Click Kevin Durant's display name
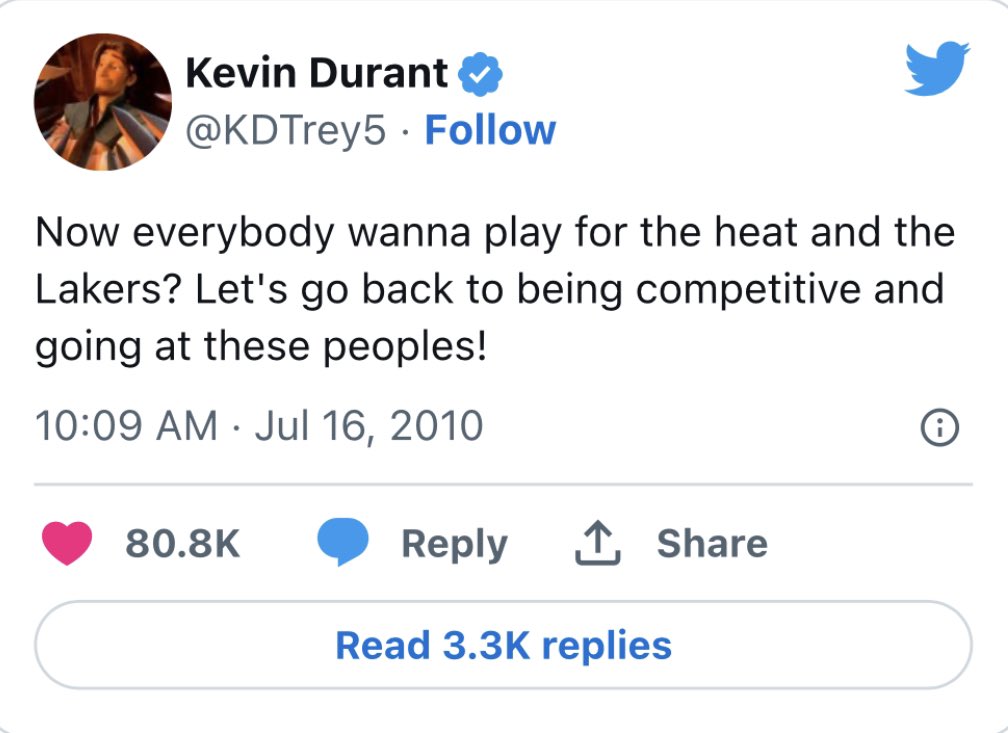 [315, 71]
